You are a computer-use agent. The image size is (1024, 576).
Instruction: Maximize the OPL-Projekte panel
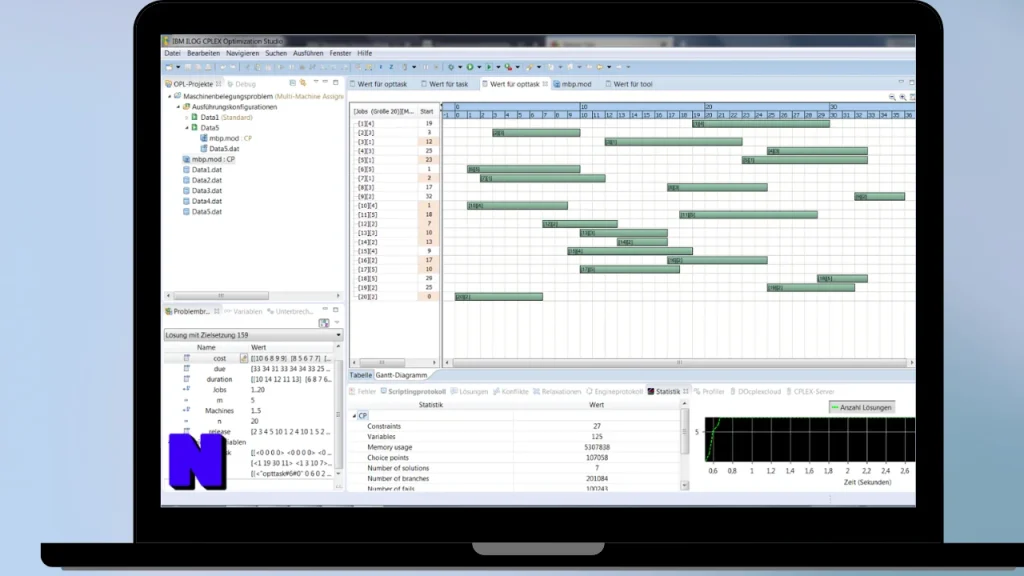[x=336, y=82]
